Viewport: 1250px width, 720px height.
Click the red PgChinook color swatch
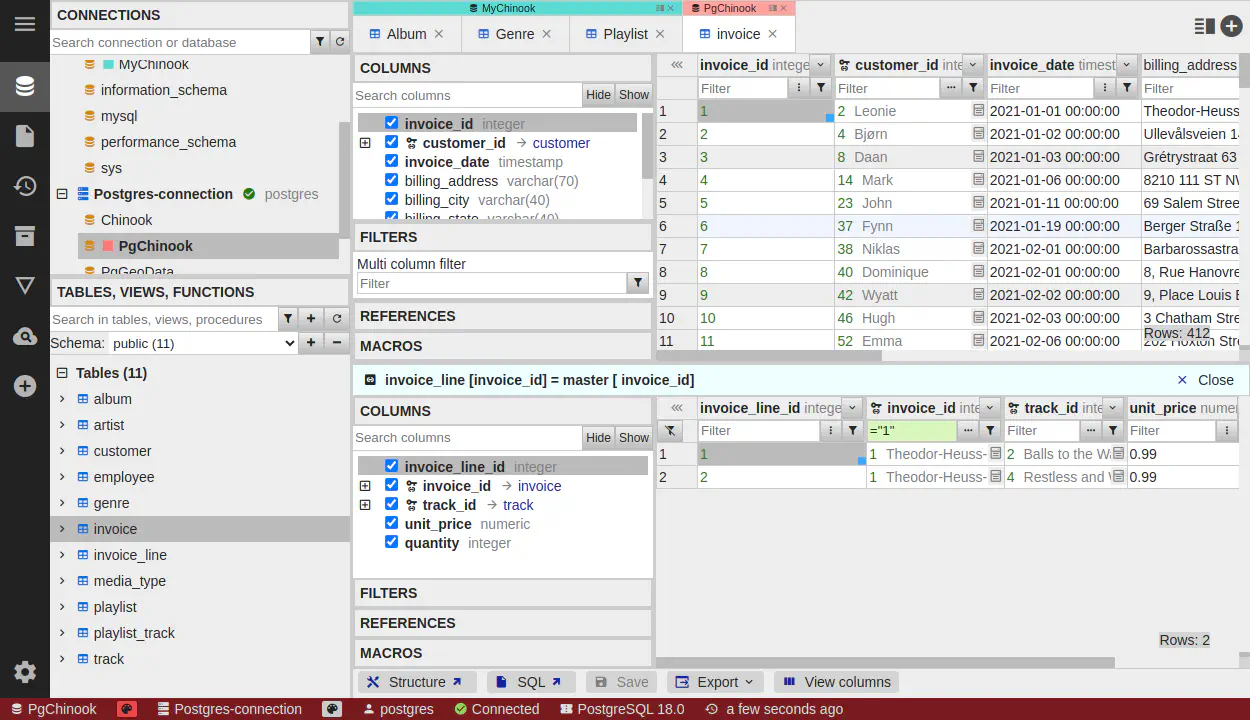(108, 246)
